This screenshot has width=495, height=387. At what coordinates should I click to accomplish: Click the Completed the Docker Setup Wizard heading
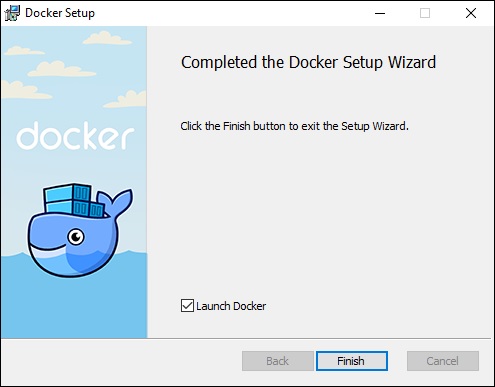pos(308,62)
